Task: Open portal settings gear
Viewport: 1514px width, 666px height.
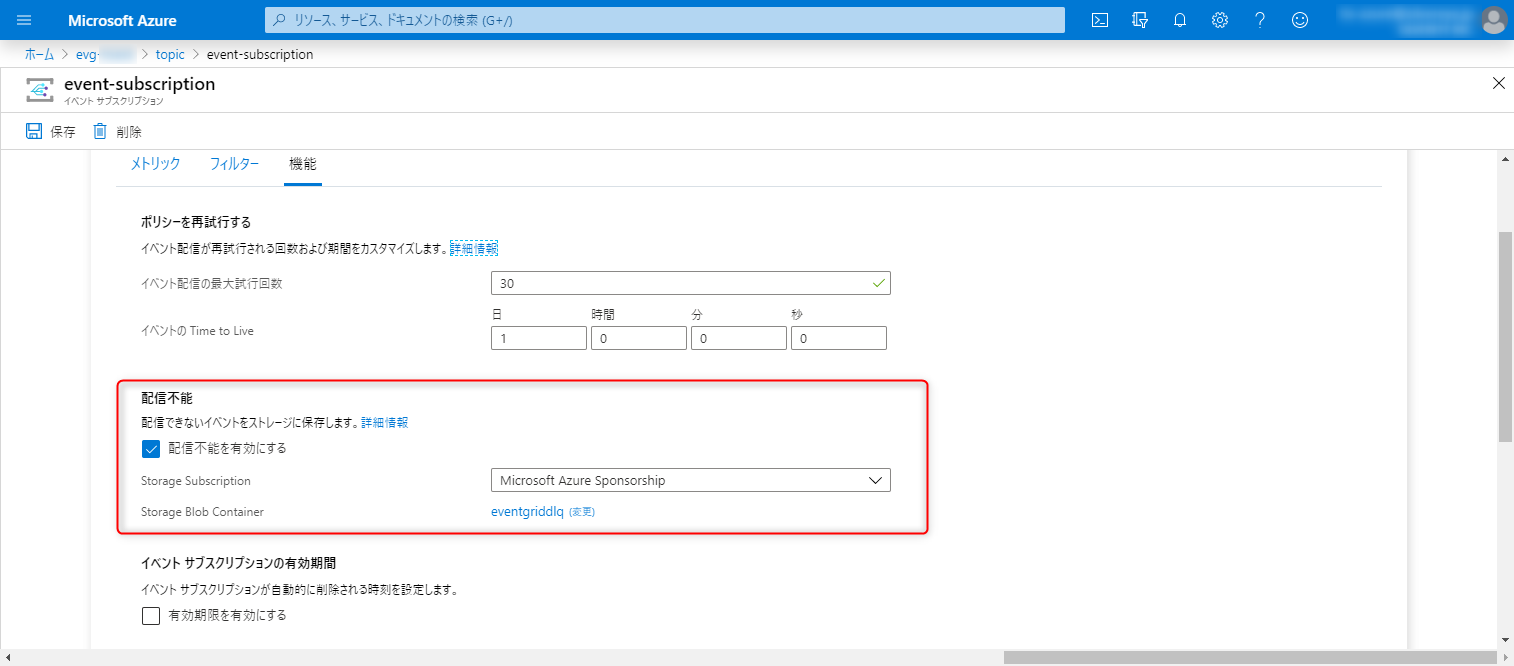Action: tap(1220, 20)
